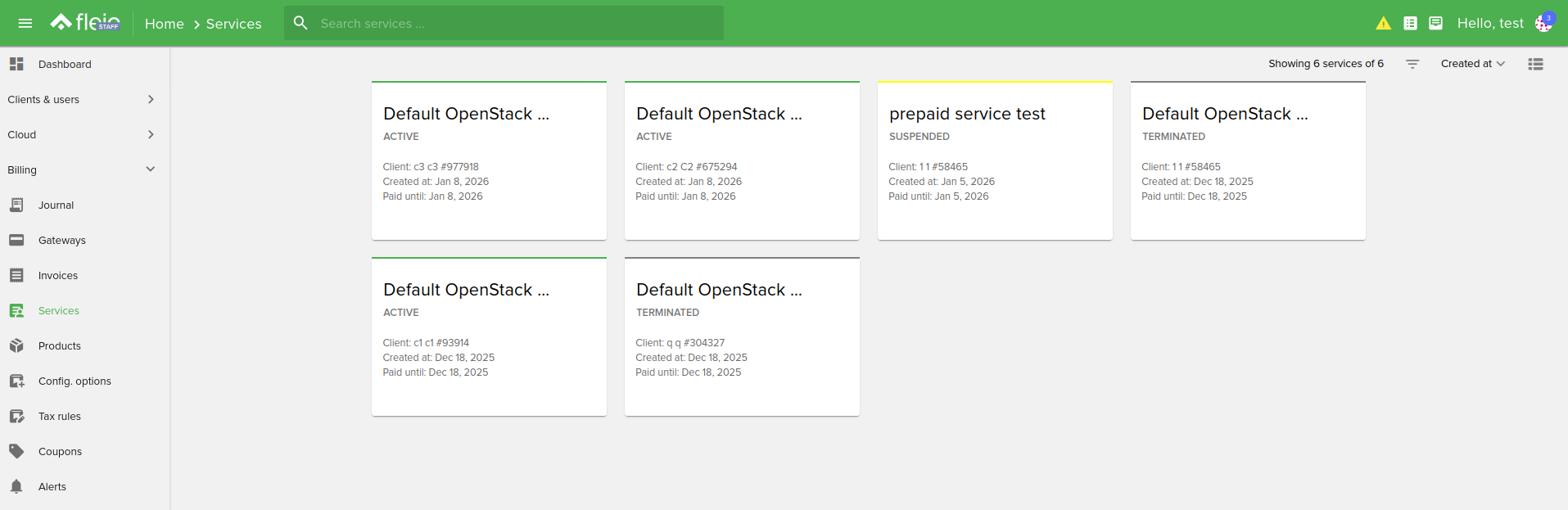Click the yellow warning triangle icon
Screen dimensions: 1568x510
(1383, 23)
